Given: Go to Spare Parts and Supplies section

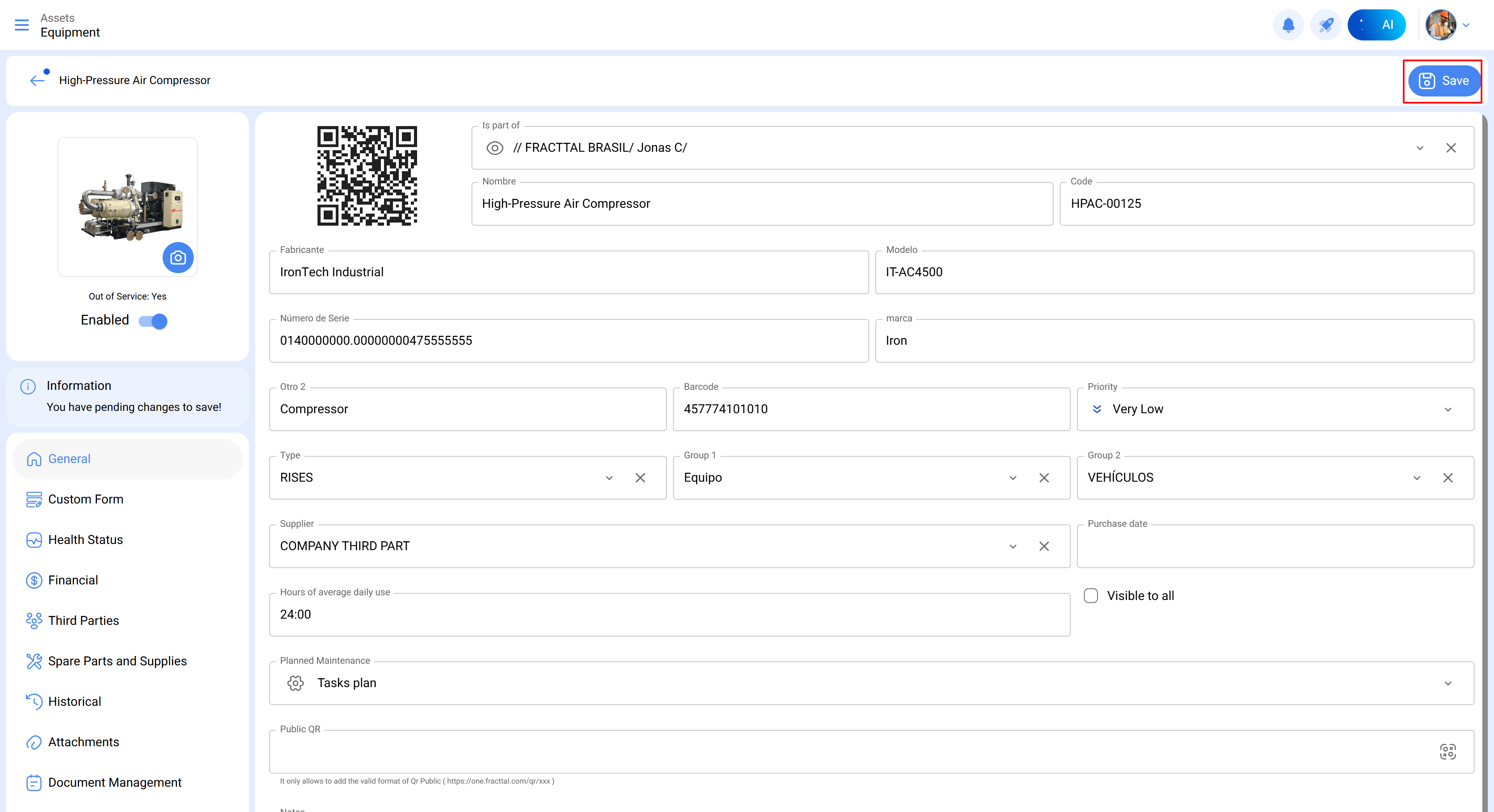Looking at the screenshot, I should pyautogui.click(x=117, y=661).
